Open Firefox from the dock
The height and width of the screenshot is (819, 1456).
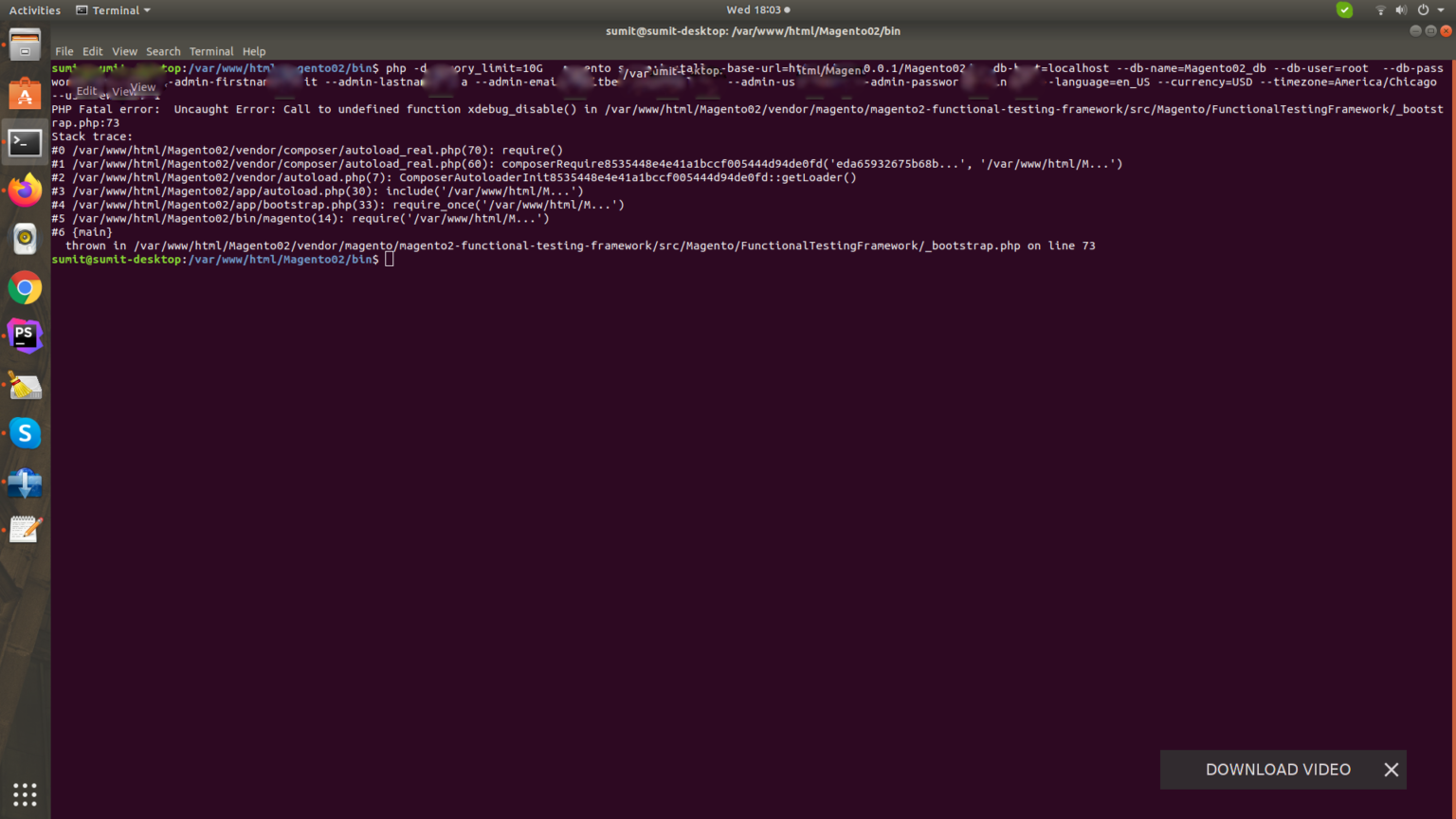pyautogui.click(x=25, y=191)
